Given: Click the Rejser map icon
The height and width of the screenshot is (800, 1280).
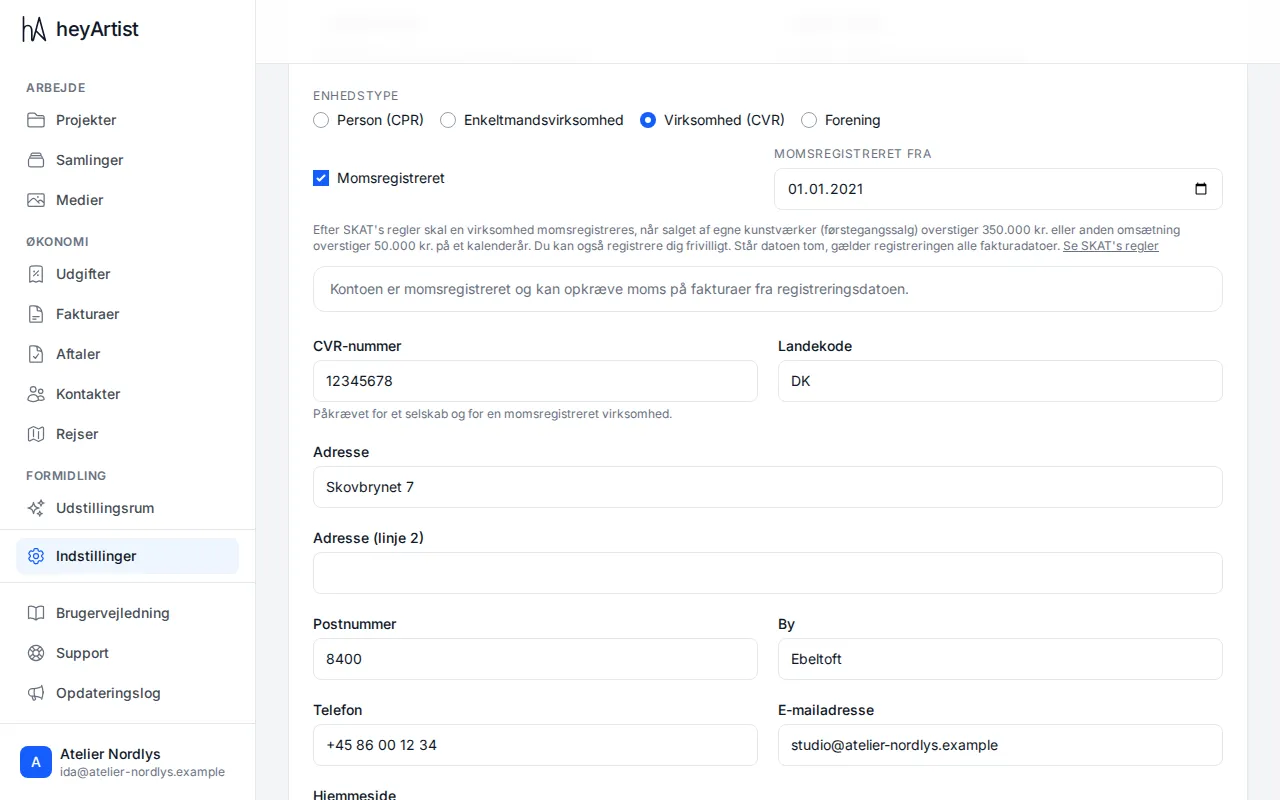Looking at the screenshot, I should [x=36, y=434].
